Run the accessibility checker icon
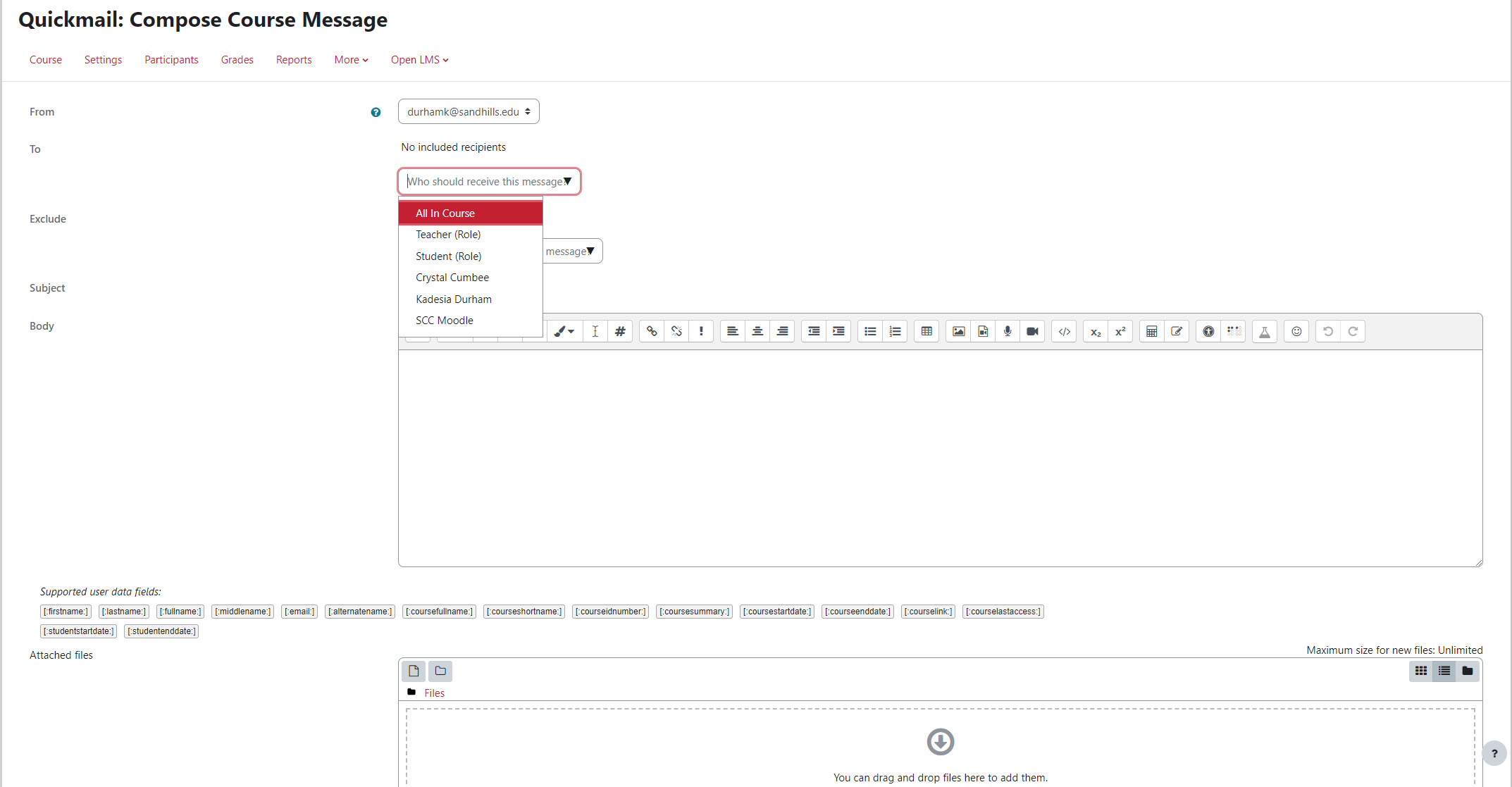 pyautogui.click(x=1208, y=331)
